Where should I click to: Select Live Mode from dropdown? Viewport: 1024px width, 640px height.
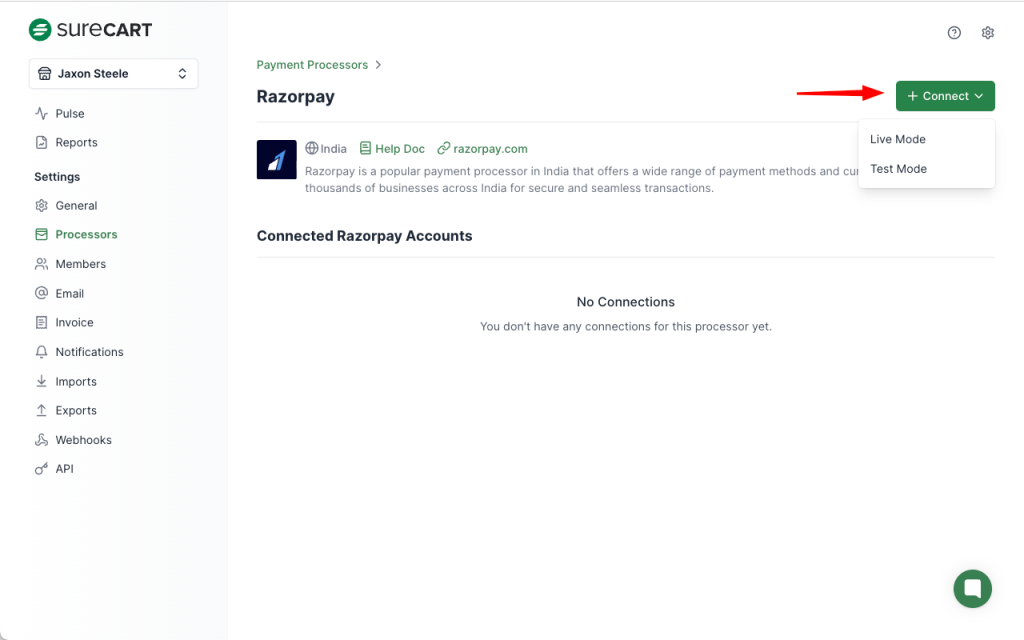pos(898,139)
